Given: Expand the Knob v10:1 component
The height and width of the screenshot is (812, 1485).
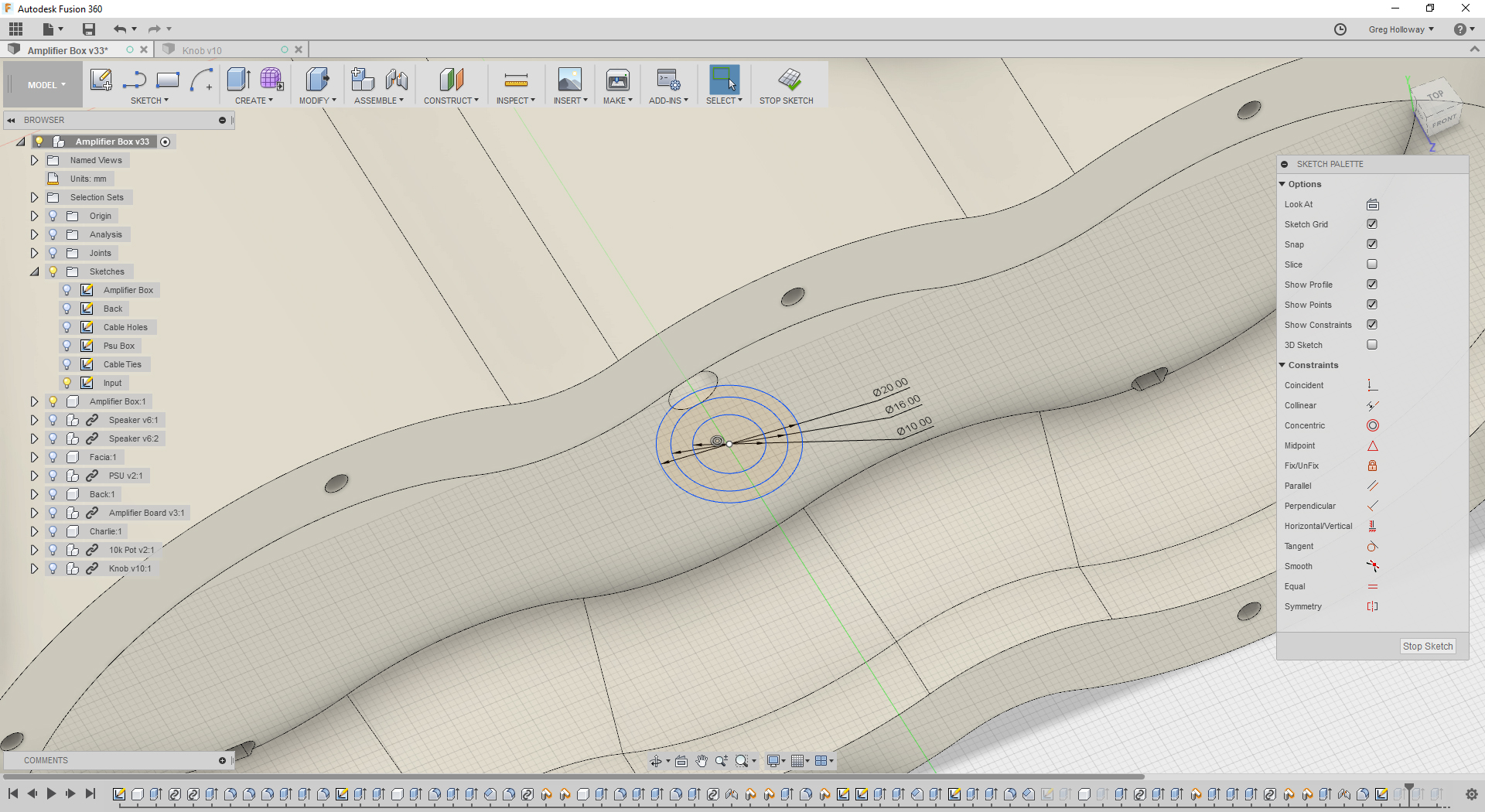Looking at the screenshot, I should point(34,568).
